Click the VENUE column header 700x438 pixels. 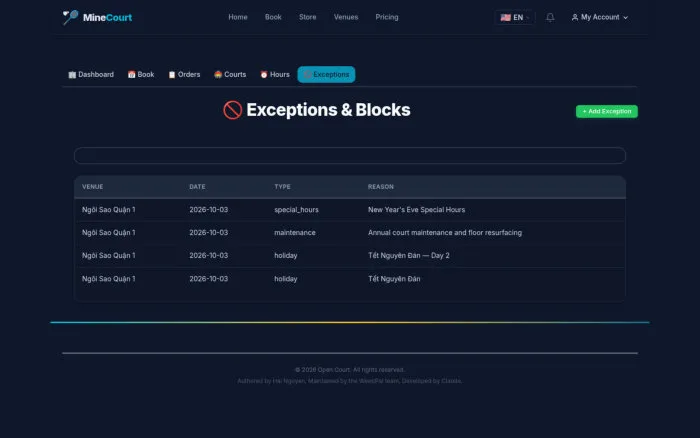click(92, 187)
